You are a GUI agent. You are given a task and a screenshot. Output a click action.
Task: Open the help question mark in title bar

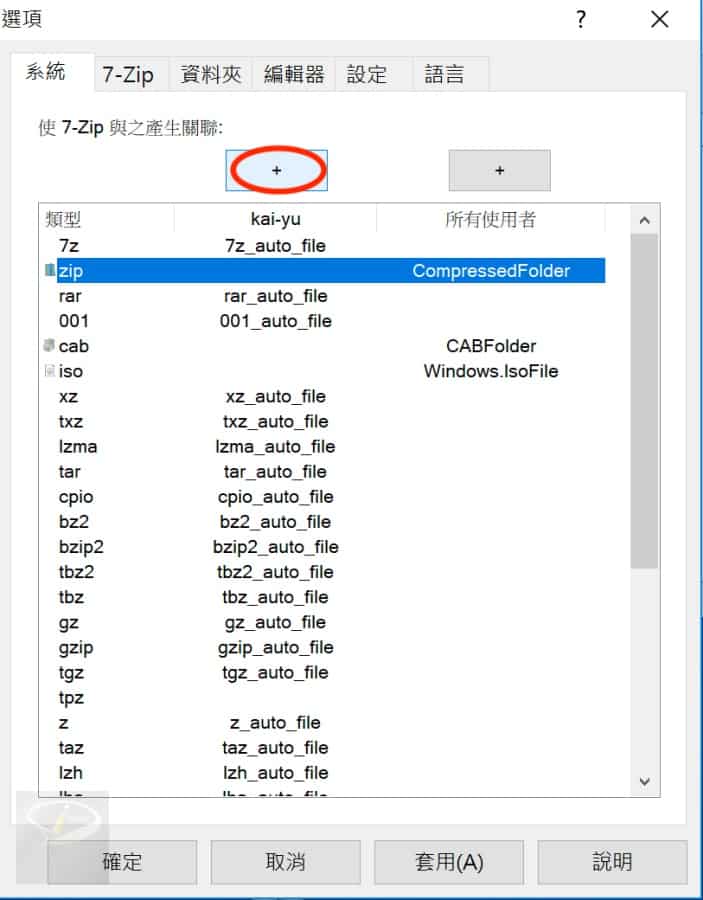pos(581,20)
